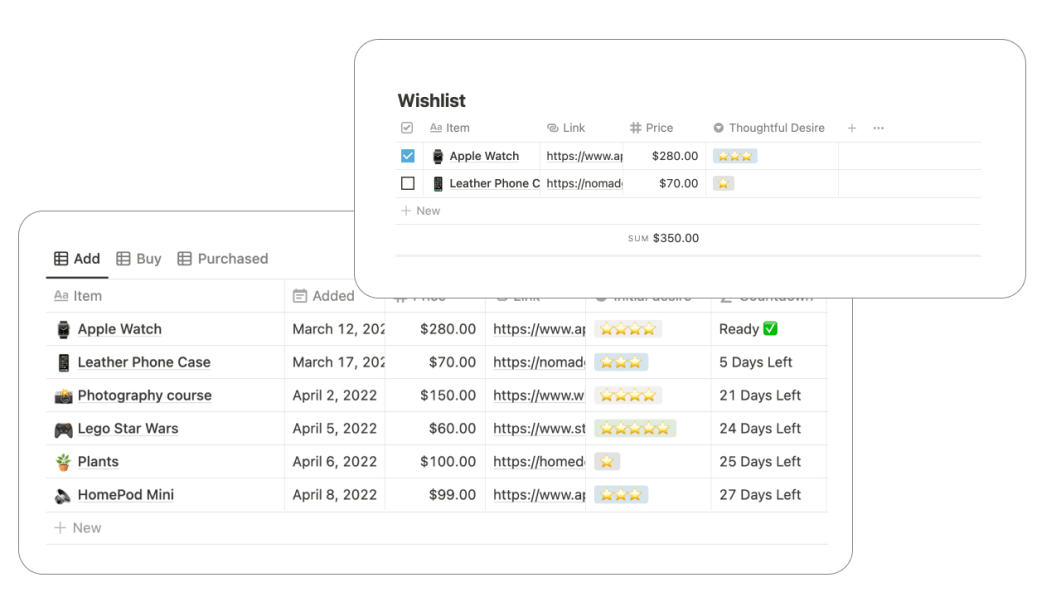Click the Added date column header

click(323, 296)
